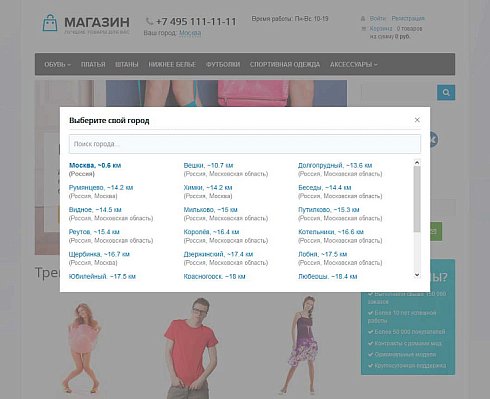The height and width of the screenshot is (399, 490).
Task: Pick Долгопрудный from the list
Action: point(335,165)
